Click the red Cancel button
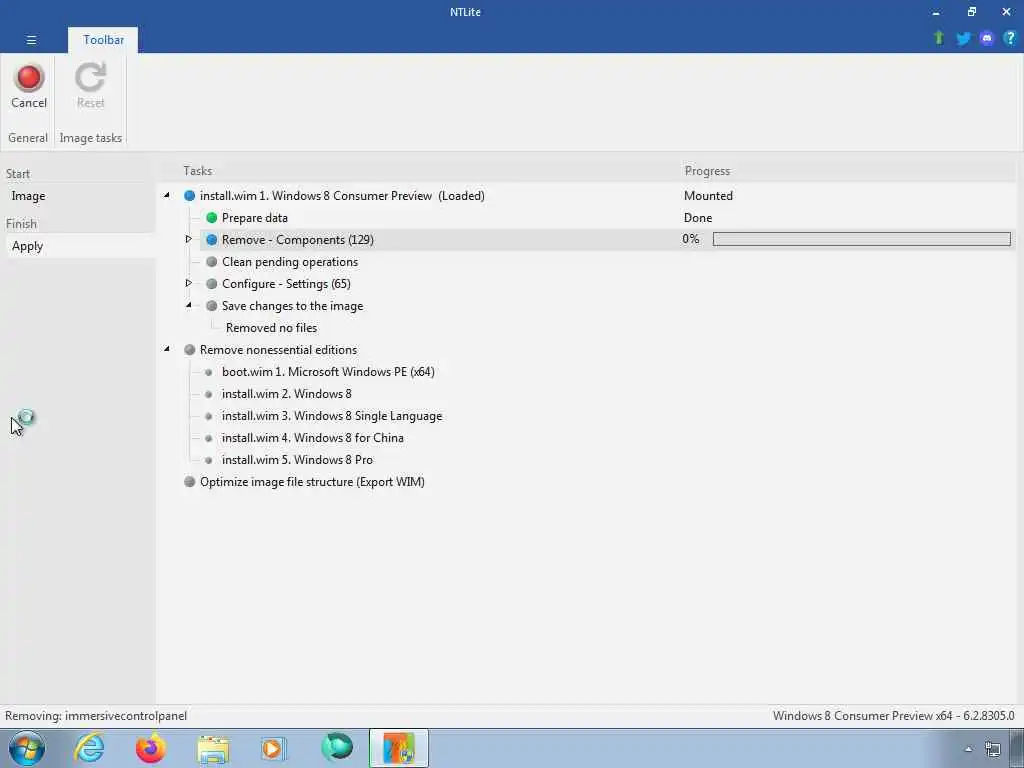 click(x=29, y=86)
